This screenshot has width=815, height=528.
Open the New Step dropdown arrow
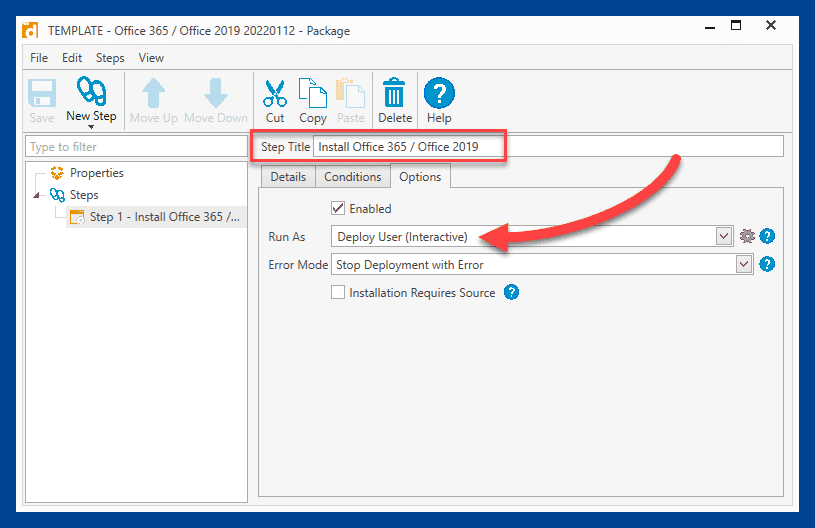click(x=91, y=127)
